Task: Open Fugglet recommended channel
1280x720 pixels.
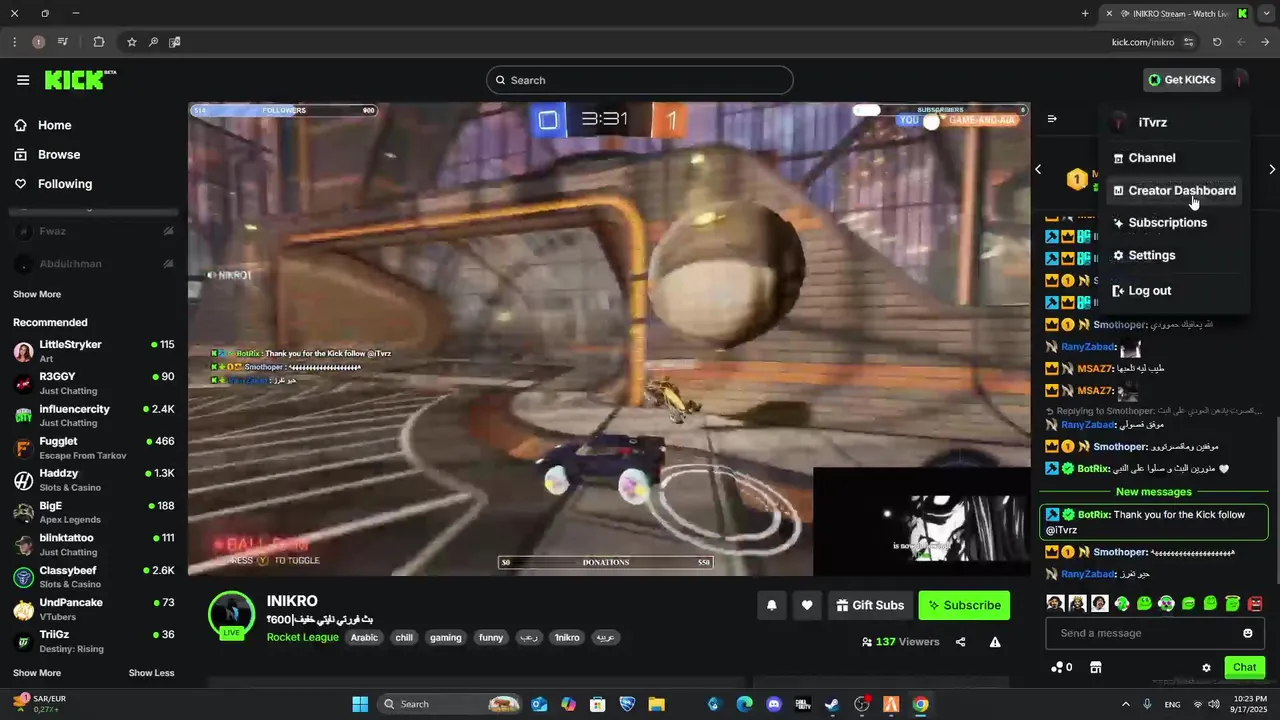Action: click(x=94, y=448)
